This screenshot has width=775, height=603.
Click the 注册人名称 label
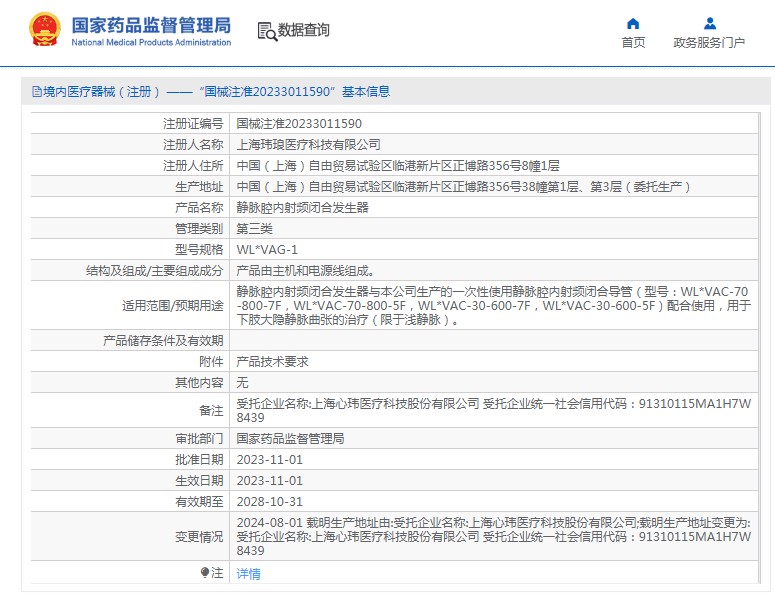[193, 144]
